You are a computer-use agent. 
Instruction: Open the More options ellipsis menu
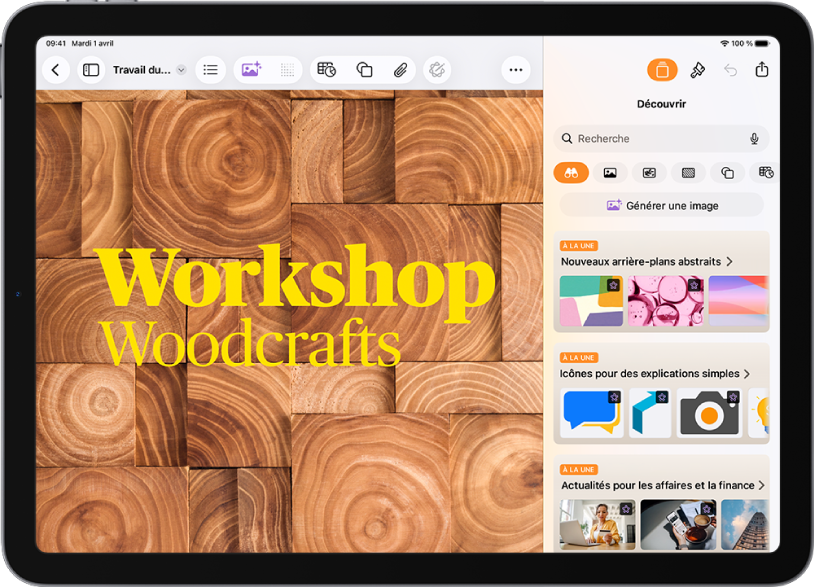click(515, 70)
